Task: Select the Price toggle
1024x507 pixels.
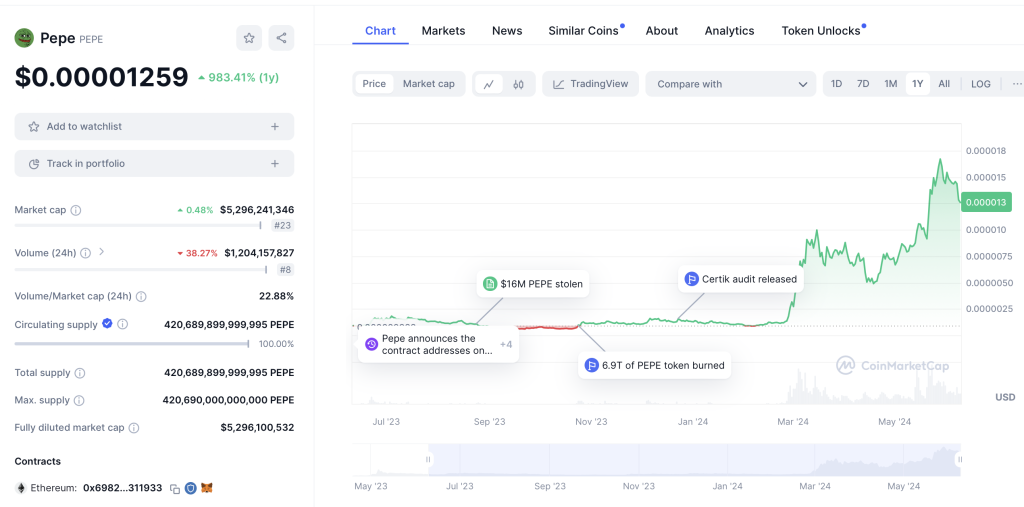Action: (x=374, y=84)
